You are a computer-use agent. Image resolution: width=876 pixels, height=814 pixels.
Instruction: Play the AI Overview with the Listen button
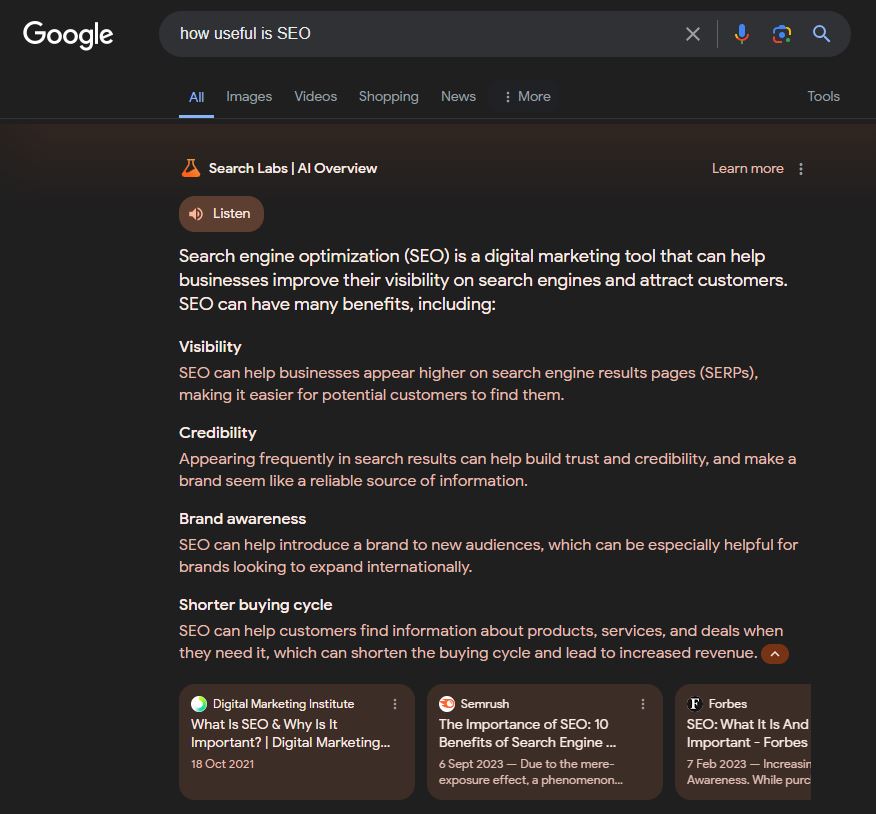point(221,213)
